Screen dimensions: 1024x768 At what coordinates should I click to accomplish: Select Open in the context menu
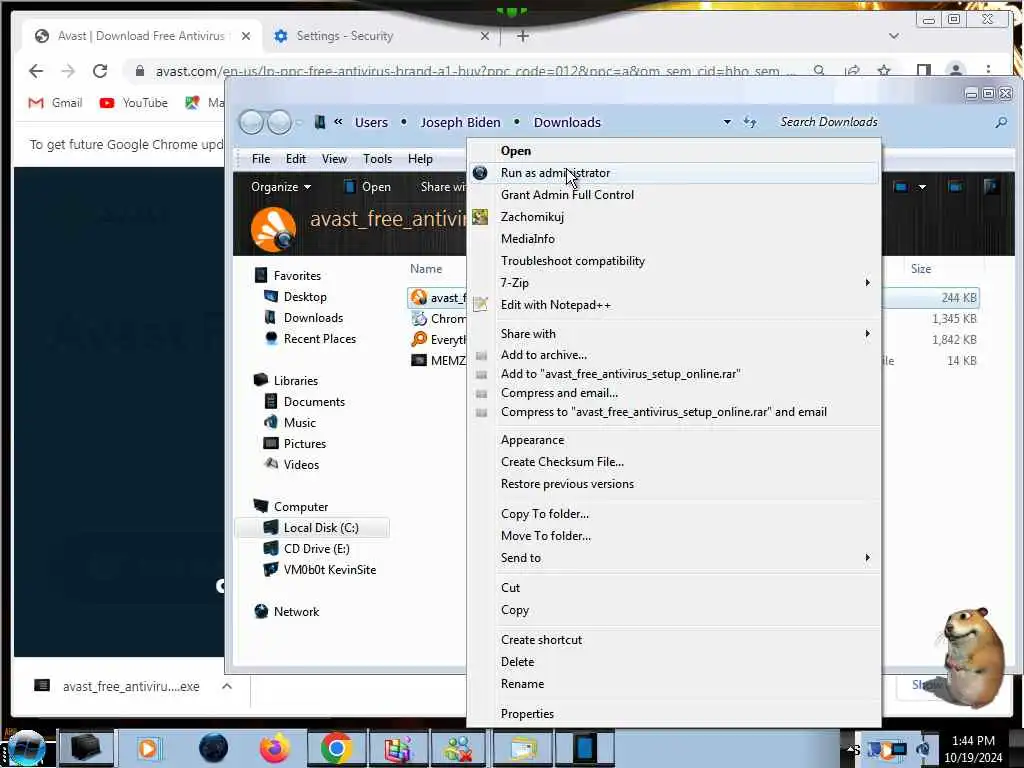click(x=673, y=151)
